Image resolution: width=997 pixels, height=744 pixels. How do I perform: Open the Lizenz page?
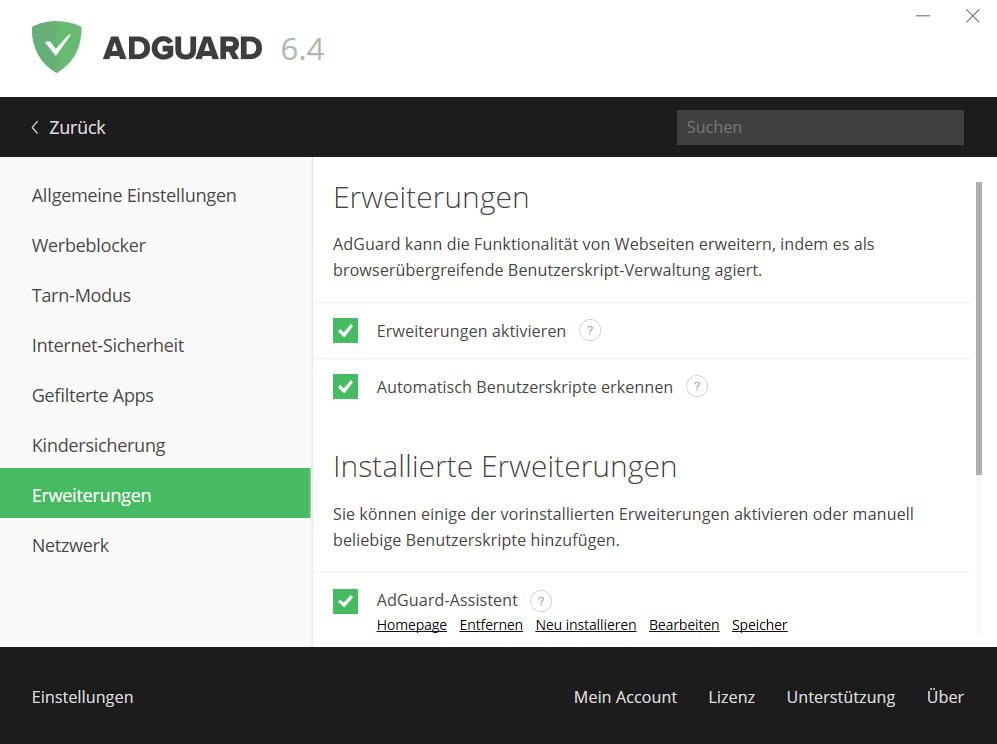pos(731,697)
